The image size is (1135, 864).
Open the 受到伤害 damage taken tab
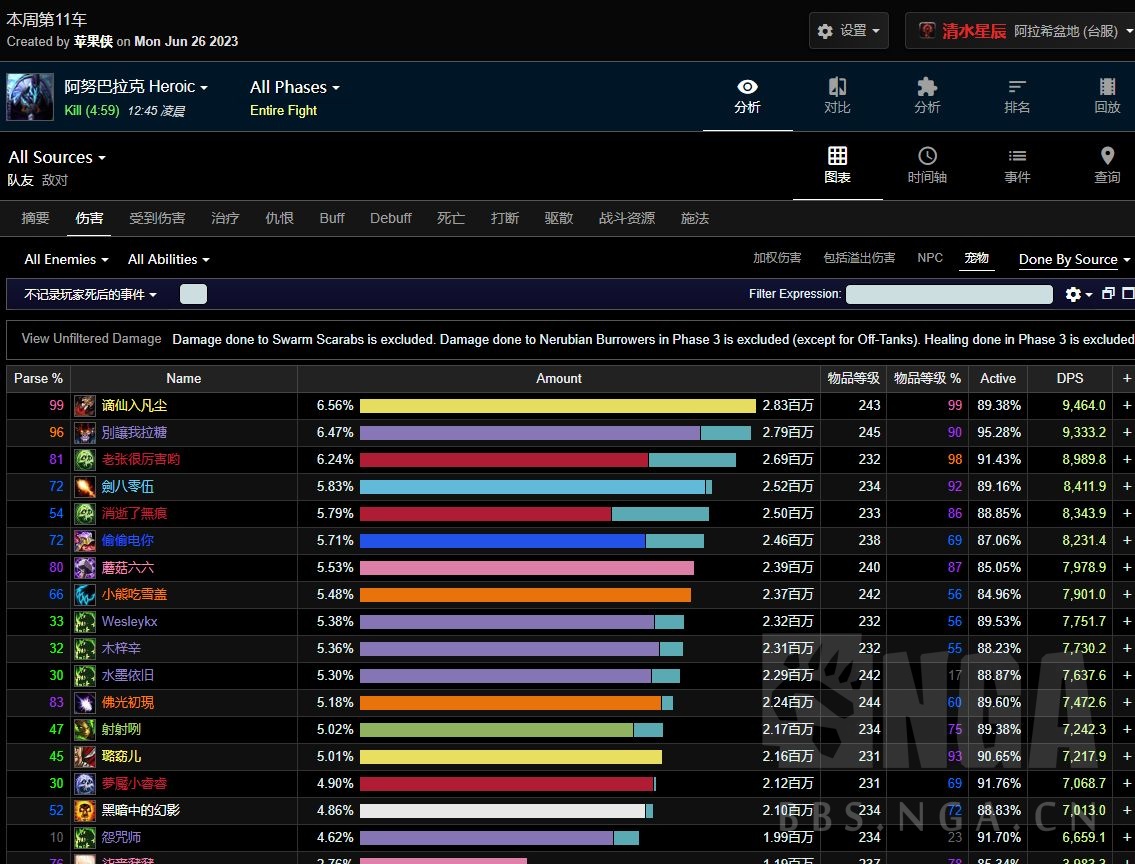157,218
